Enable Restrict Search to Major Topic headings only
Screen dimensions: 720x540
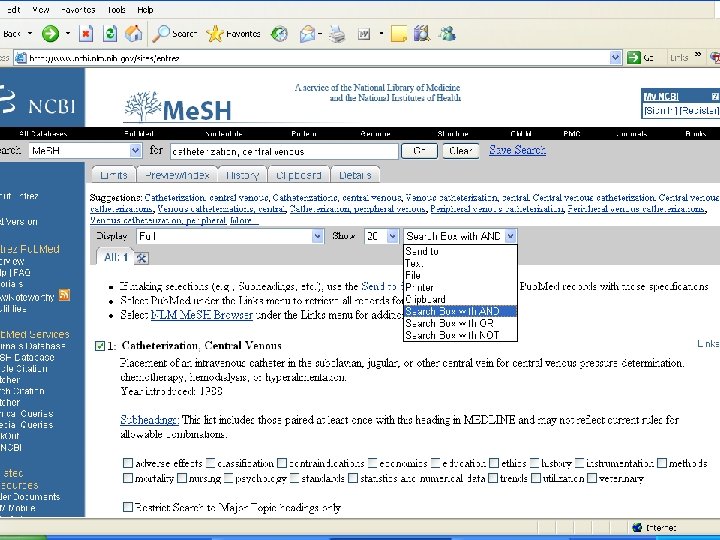click(128, 507)
